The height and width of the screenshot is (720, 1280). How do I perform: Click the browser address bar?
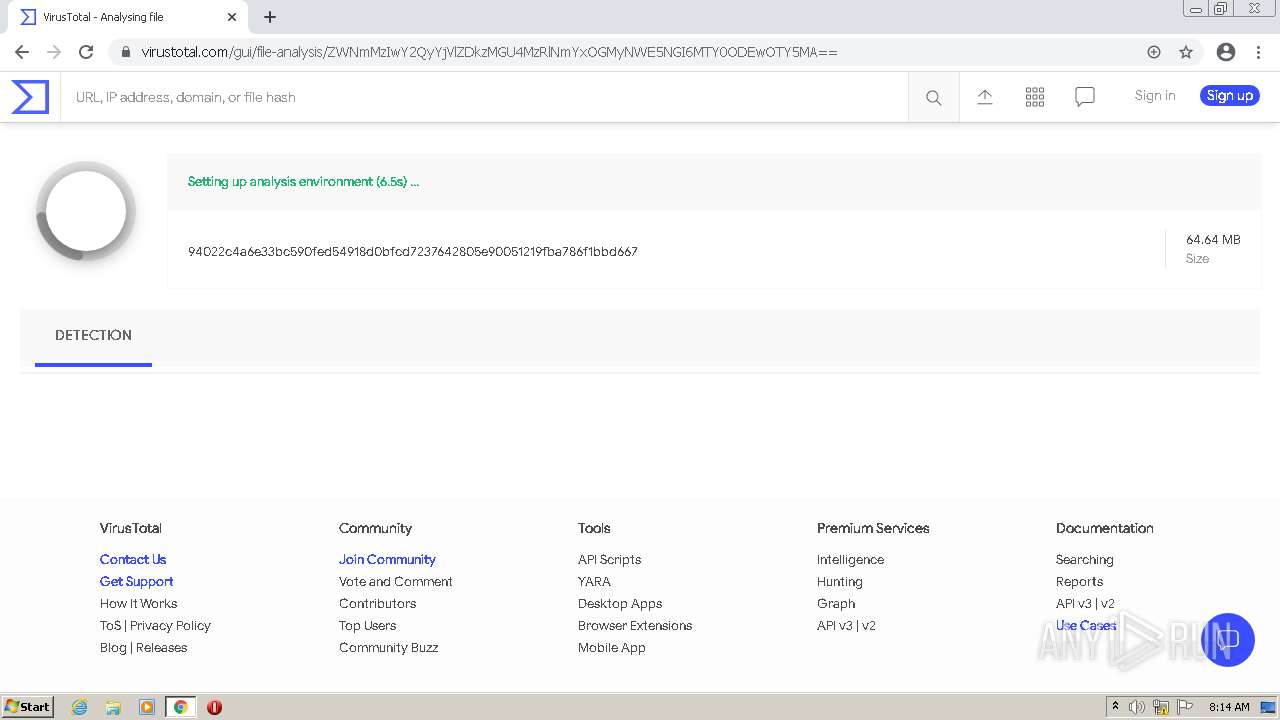(640, 52)
